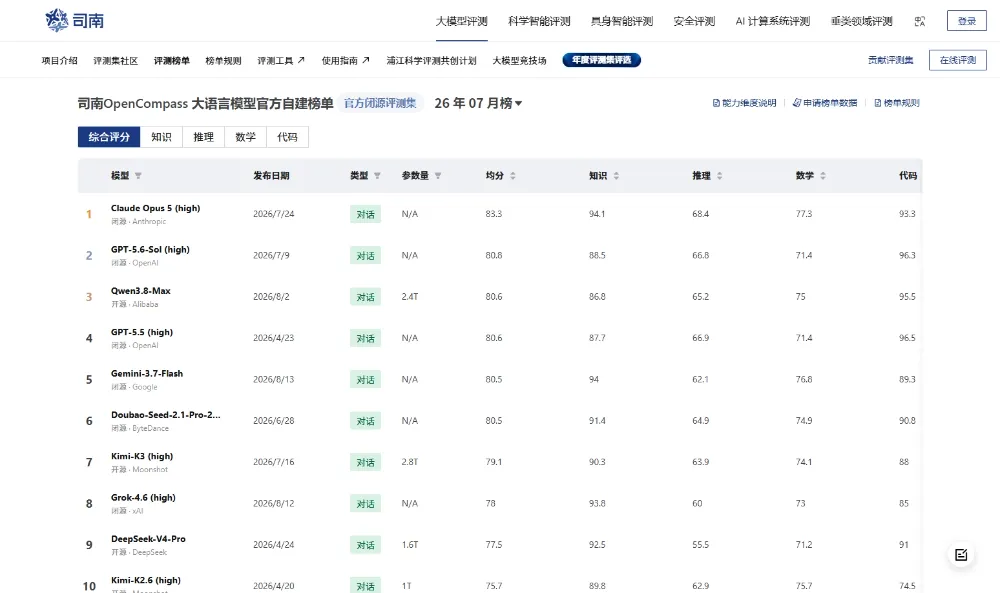Image resolution: width=1000 pixels, height=593 pixels.
Task: Sort table by 知识 score
Action: pyautogui.click(x=616, y=176)
